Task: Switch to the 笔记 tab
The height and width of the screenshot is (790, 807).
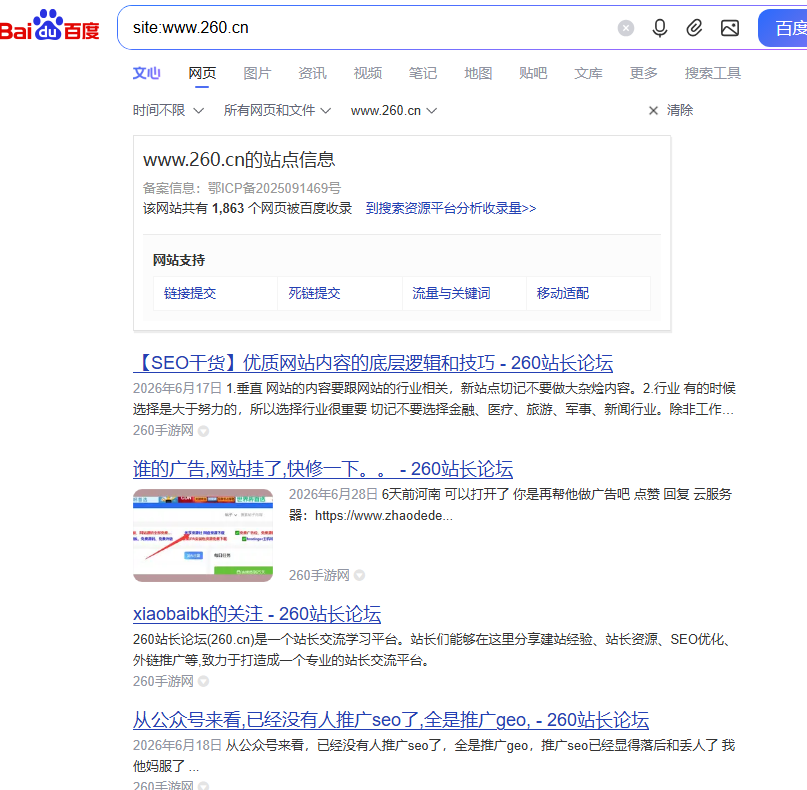Action: pyautogui.click(x=423, y=73)
